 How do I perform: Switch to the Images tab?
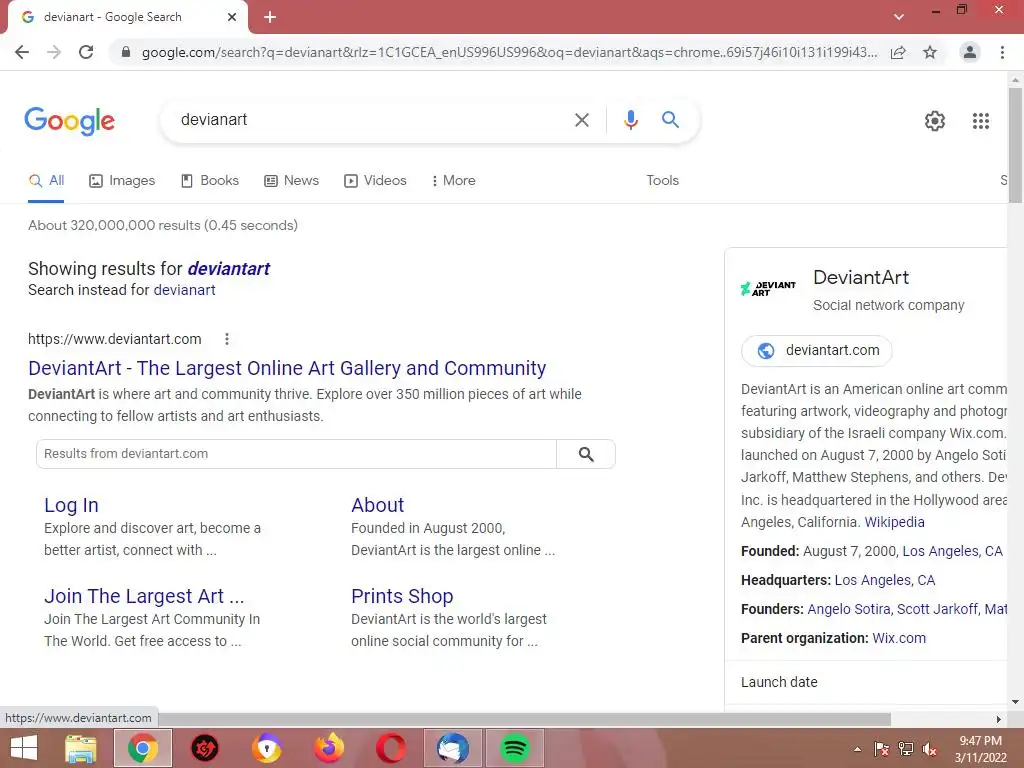click(x=122, y=180)
